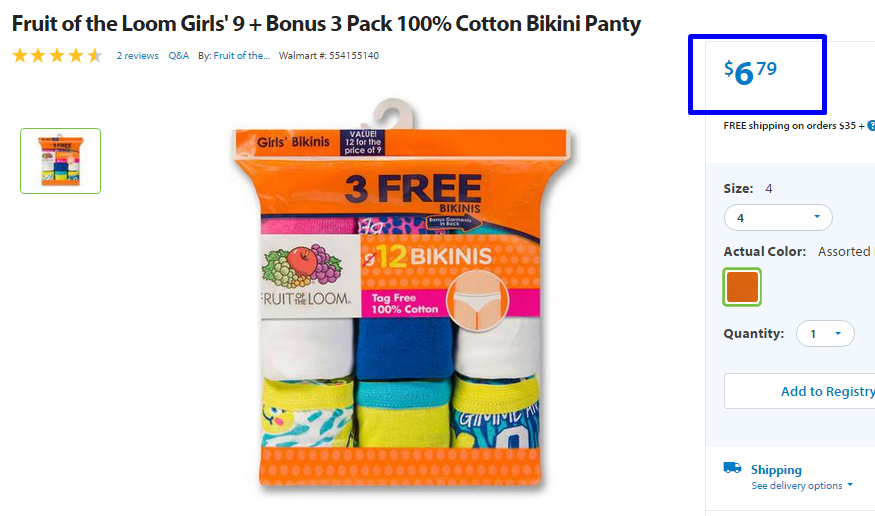Click the Shipping heading link
Screen dimensions: 875x516
(x=776, y=470)
